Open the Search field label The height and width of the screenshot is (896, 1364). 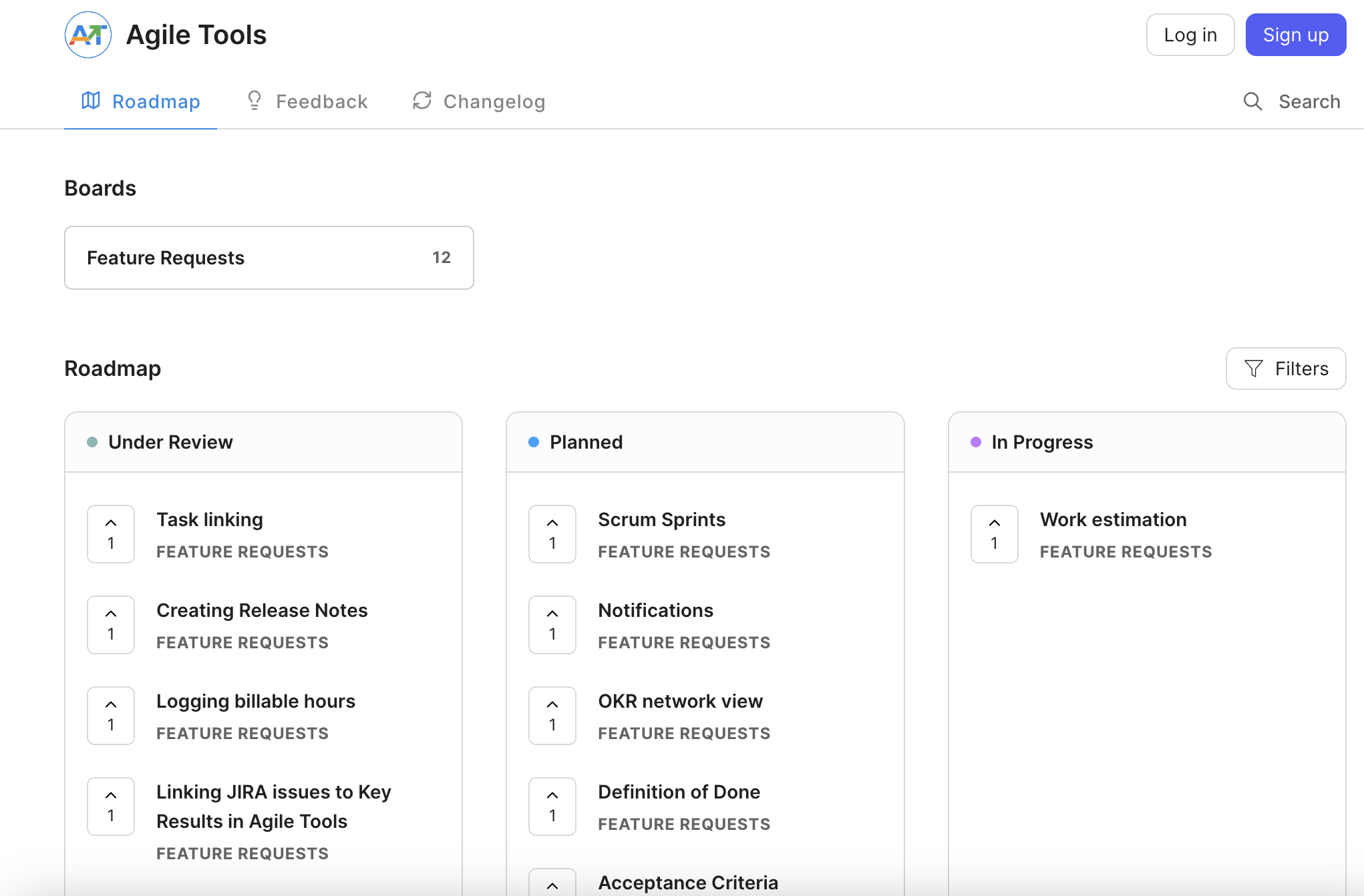pyautogui.click(x=1309, y=101)
